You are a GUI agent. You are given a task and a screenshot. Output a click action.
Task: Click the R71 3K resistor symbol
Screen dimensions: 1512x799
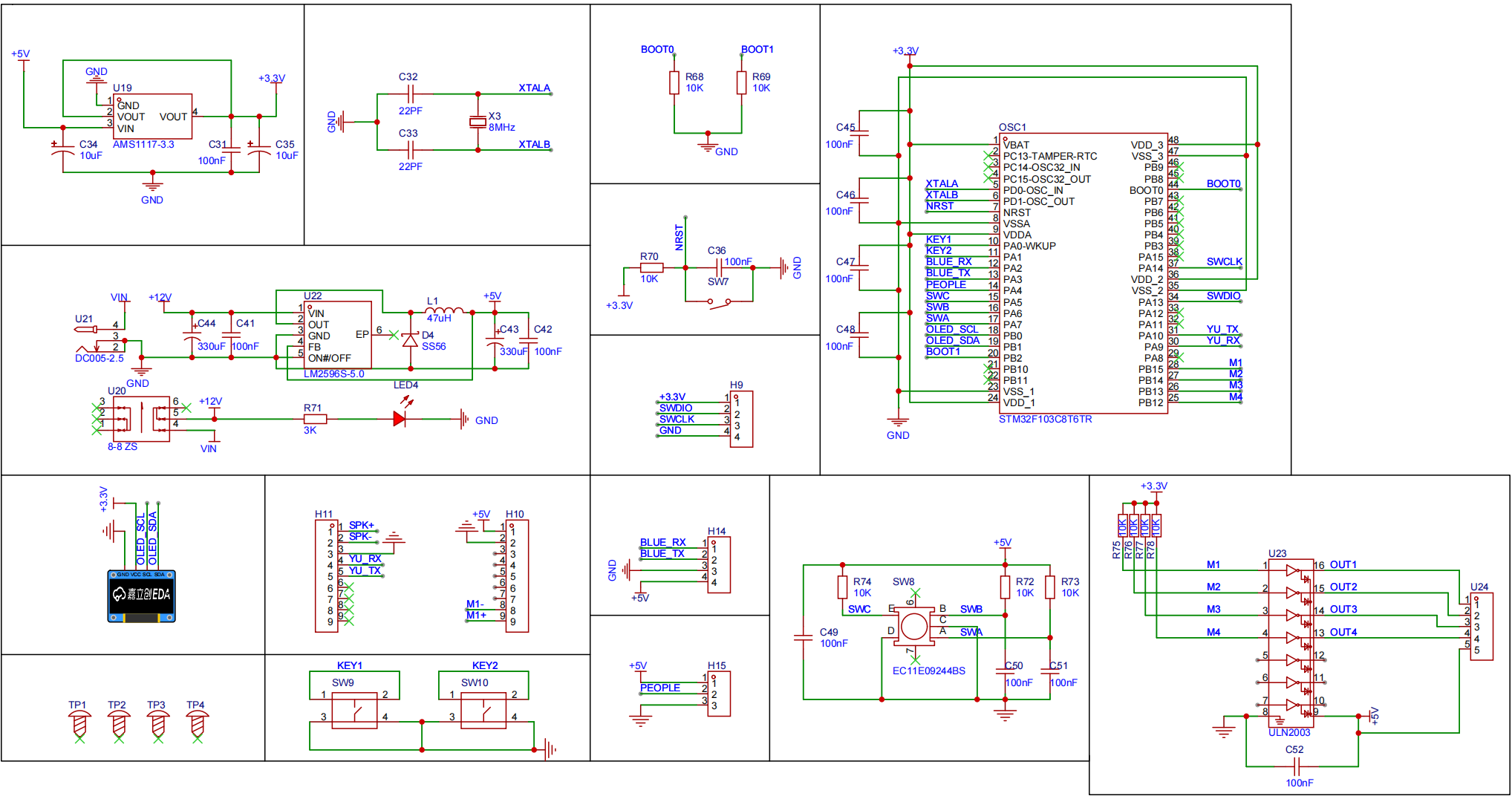pyautogui.click(x=316, y=419)
